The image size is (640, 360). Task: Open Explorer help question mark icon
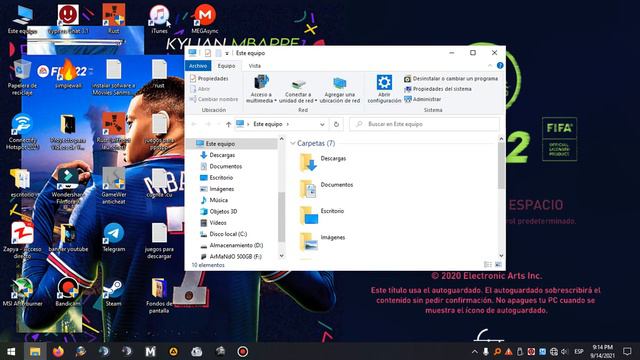[x=500, y=66]
